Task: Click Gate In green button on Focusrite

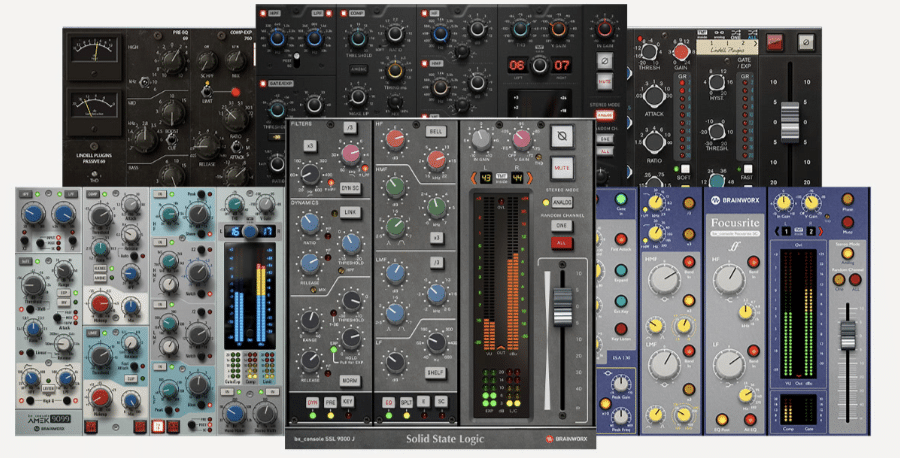Action: click(621, 199)
